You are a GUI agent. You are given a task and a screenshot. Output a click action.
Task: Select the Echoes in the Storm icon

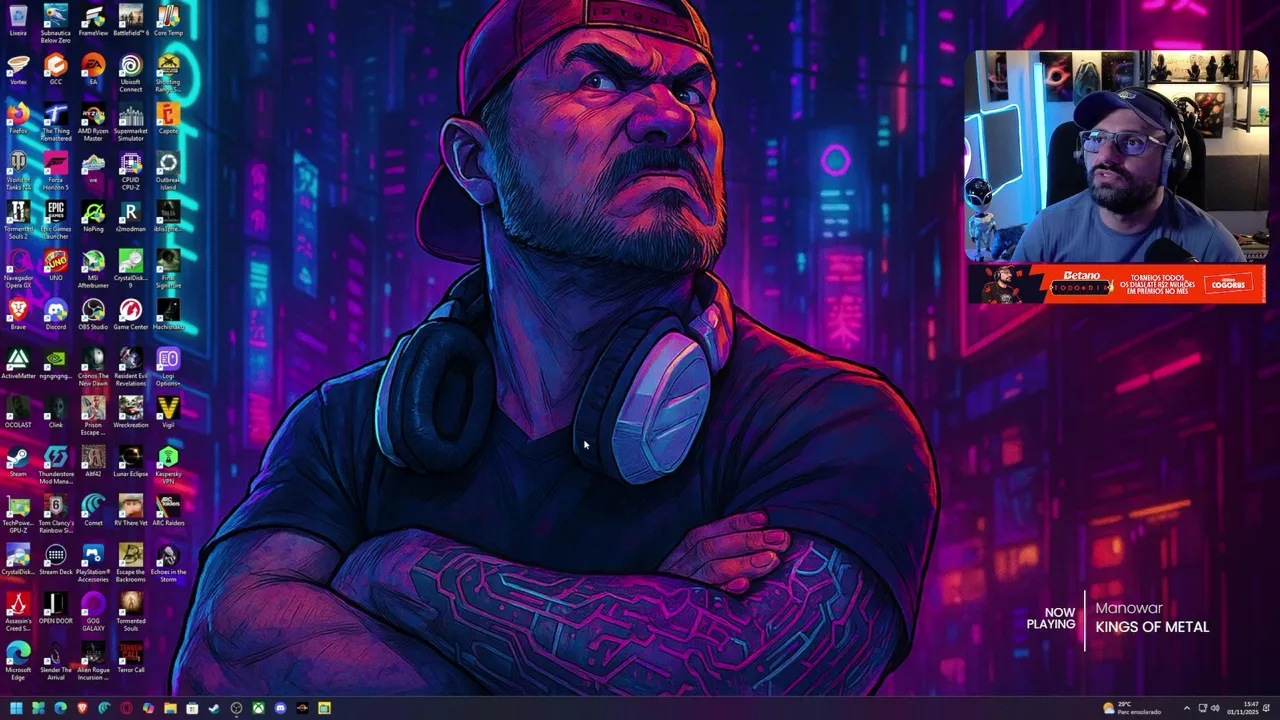point(168,562)
